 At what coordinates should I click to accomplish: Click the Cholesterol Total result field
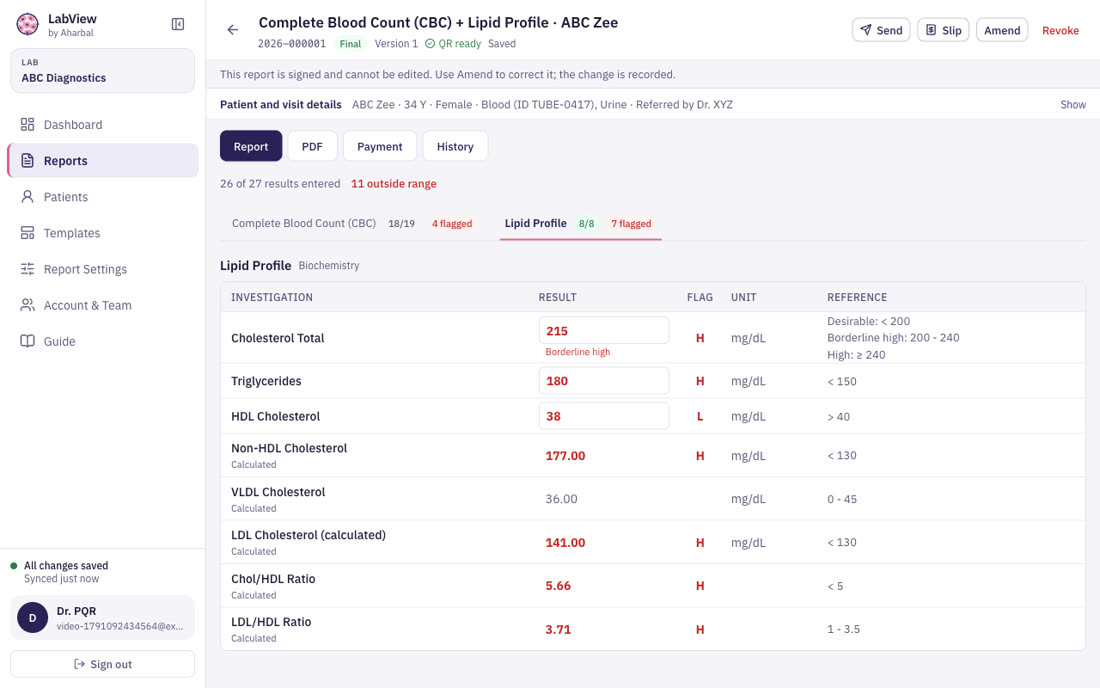(604, 330)
